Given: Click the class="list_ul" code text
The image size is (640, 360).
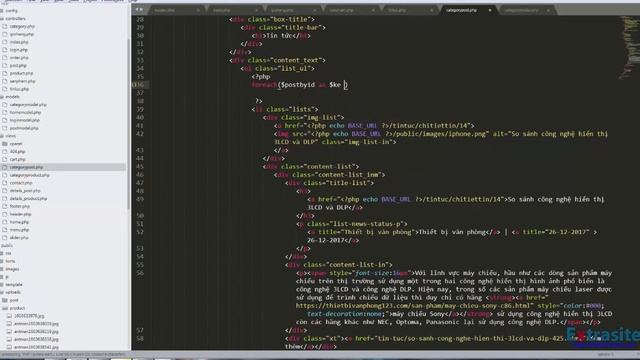Looking at the screenshot, I should point(283,69).
